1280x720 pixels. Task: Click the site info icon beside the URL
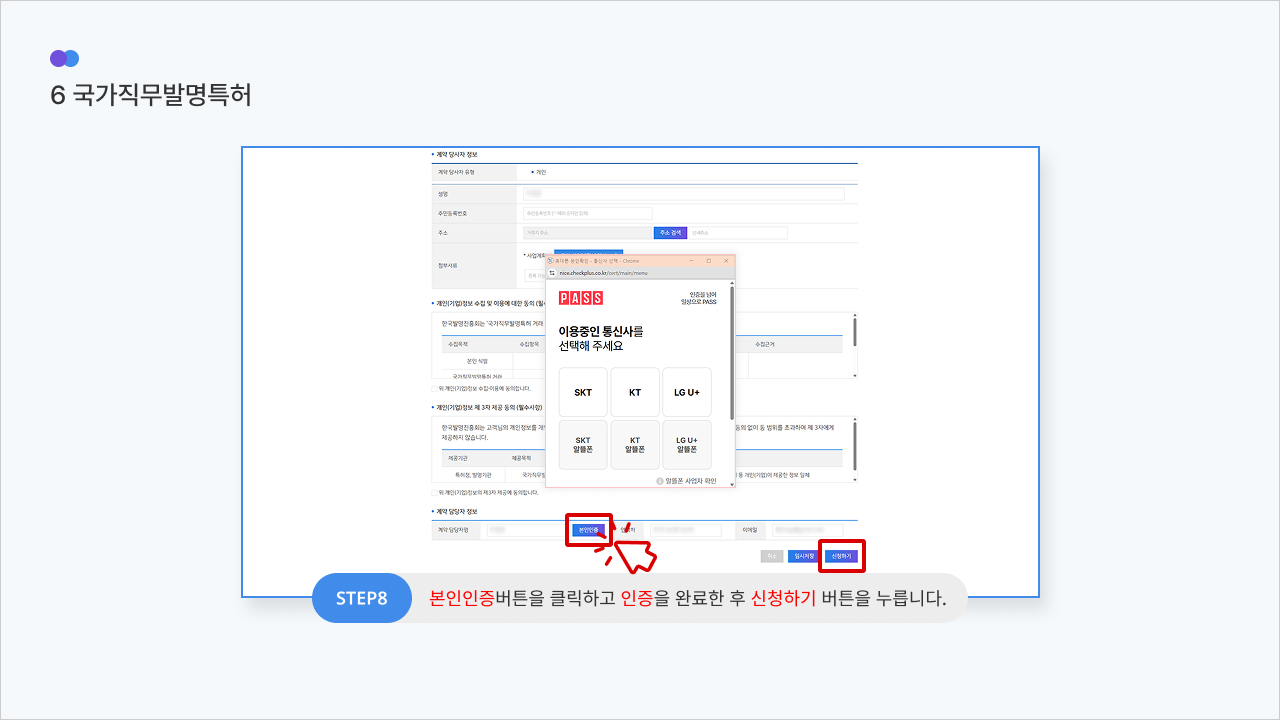pyautogui.click(x=551, y=272)
